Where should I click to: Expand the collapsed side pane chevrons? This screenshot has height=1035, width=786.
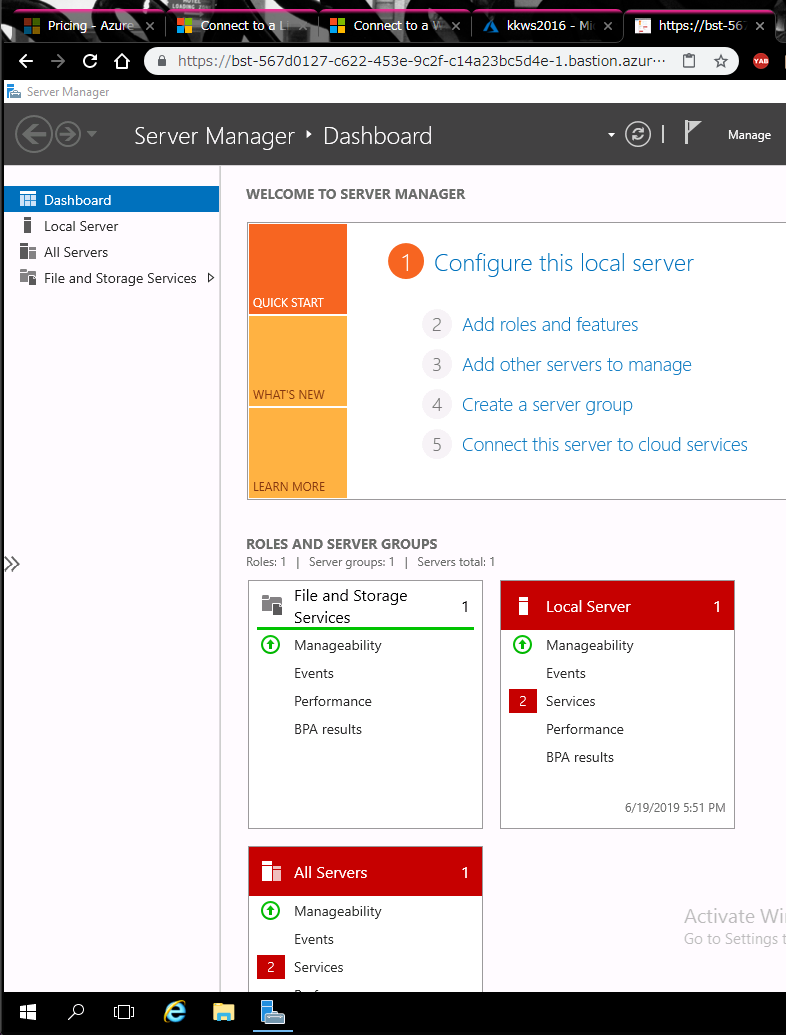click(12, 564)
